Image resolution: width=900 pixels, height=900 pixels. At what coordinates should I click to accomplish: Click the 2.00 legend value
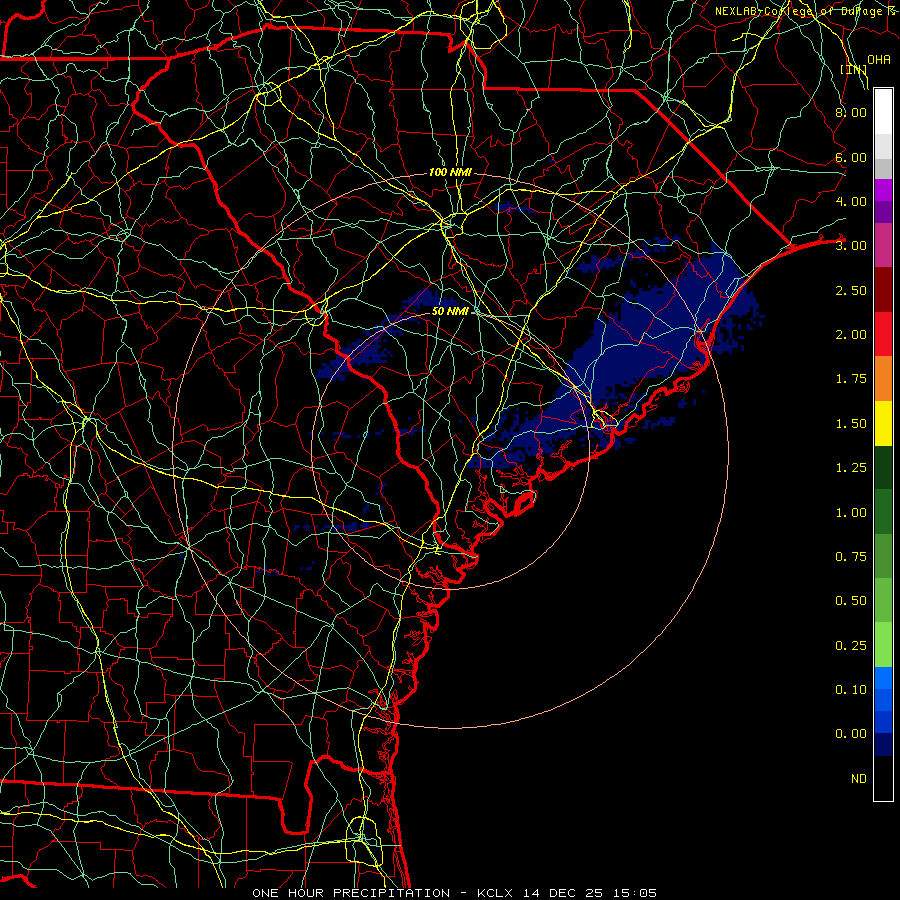tap(851, 335)
